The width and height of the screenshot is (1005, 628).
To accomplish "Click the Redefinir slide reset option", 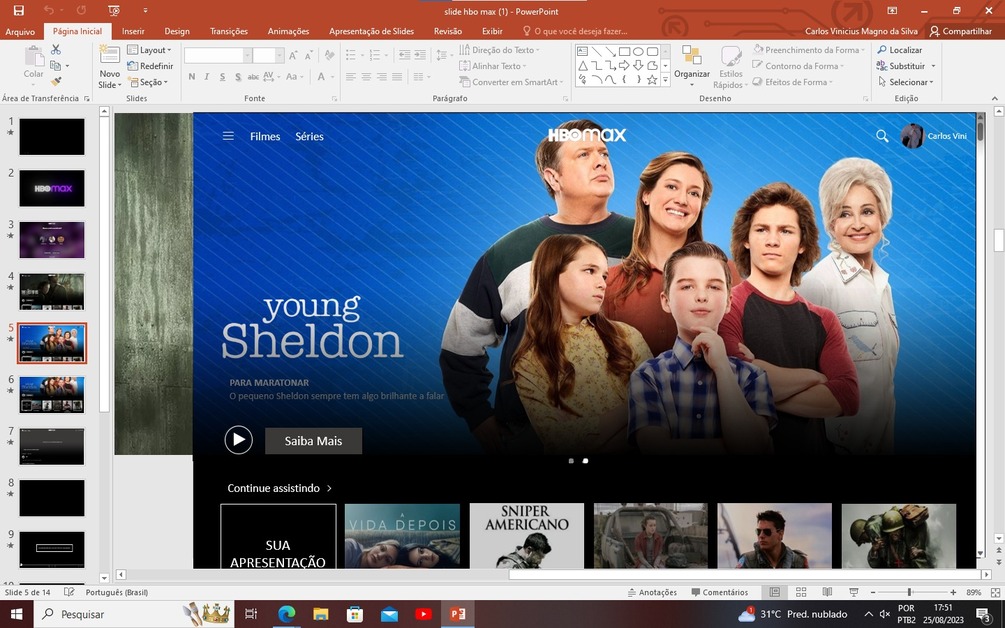I will [151, 66].
